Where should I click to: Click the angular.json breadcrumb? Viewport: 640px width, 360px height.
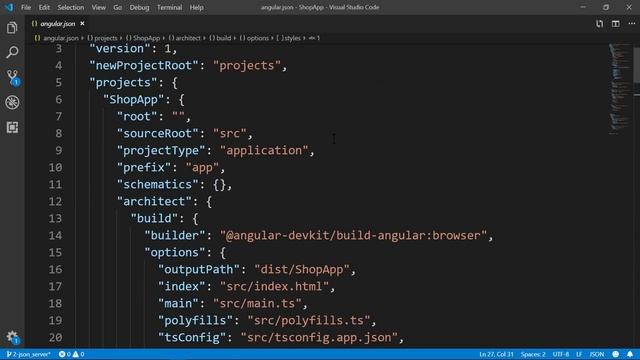[x=61, y=38]
